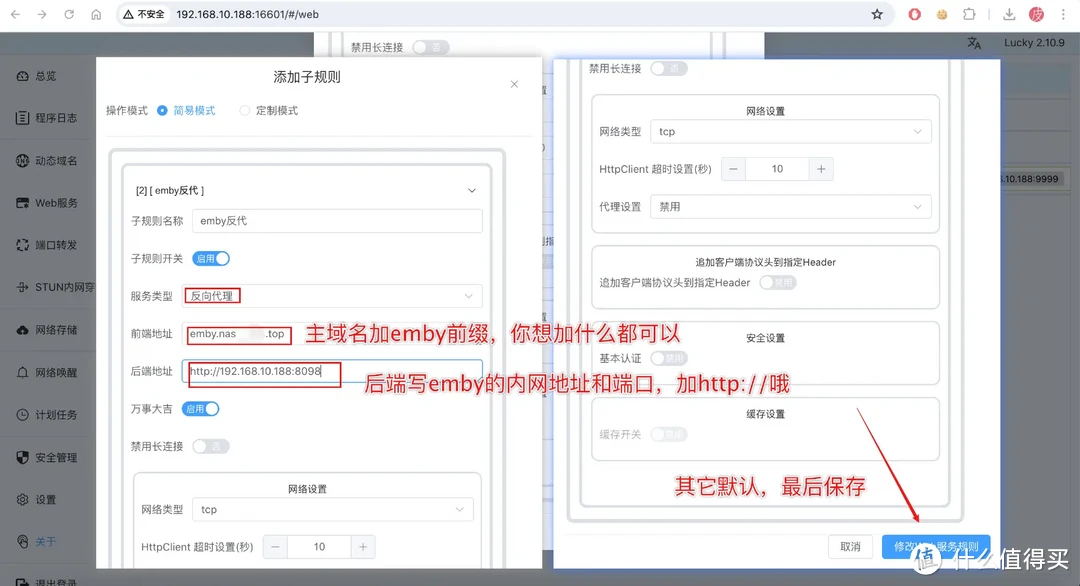The width and height of the screenshot is (1080, 586).
Task: Click the 关于 sidebar icon
Action: [x=22, y=541]
